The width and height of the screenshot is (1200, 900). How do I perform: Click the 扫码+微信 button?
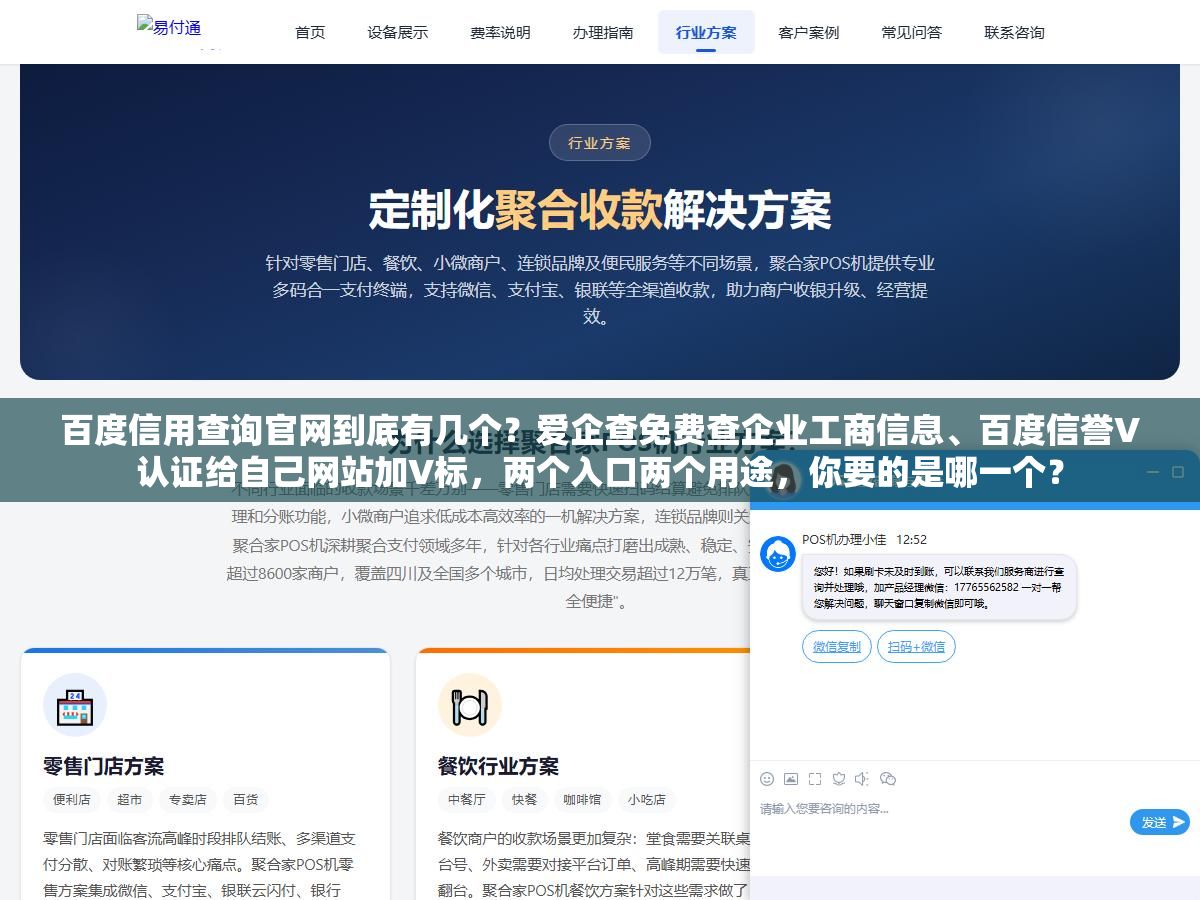pos(916,647)
